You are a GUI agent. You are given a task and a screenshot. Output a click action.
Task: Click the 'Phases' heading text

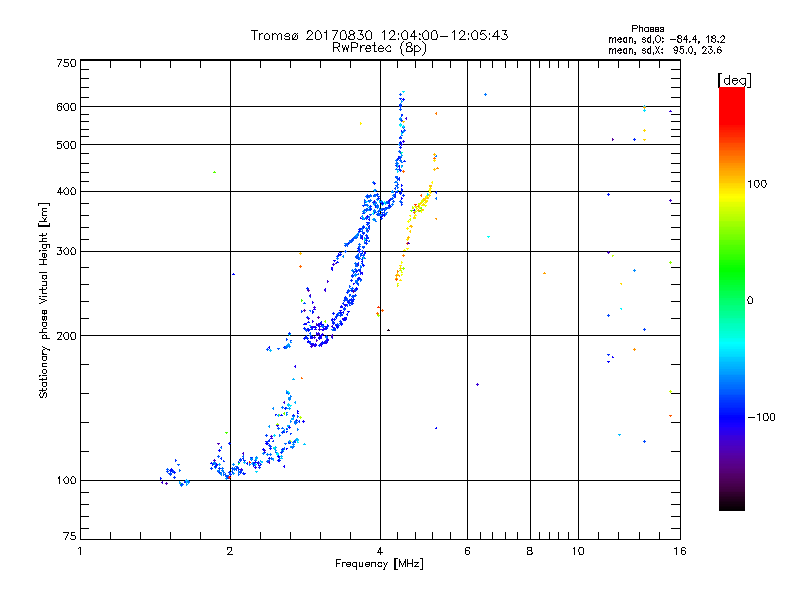[x=647, y=29]
